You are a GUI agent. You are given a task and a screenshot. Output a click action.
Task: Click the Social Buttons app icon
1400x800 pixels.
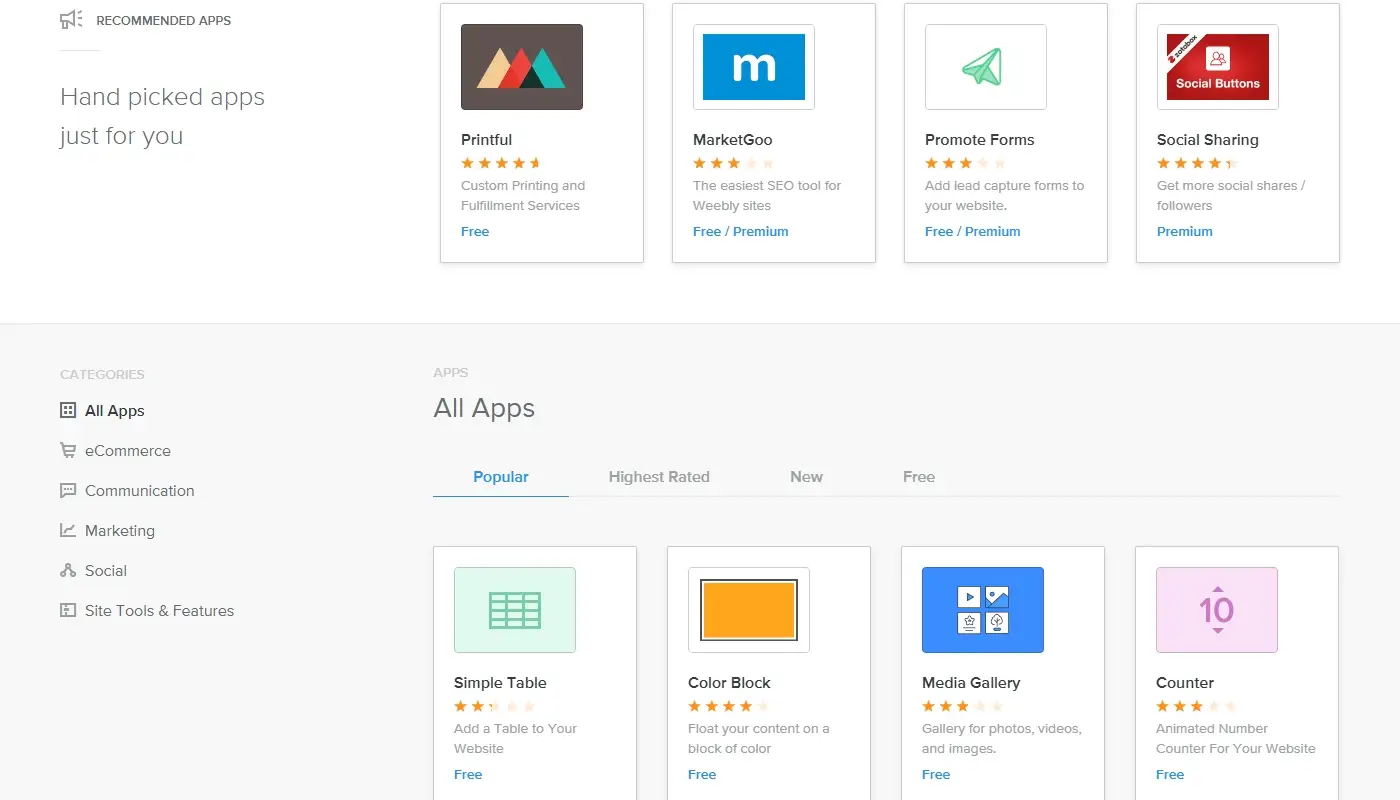(x=1217, y=67)
